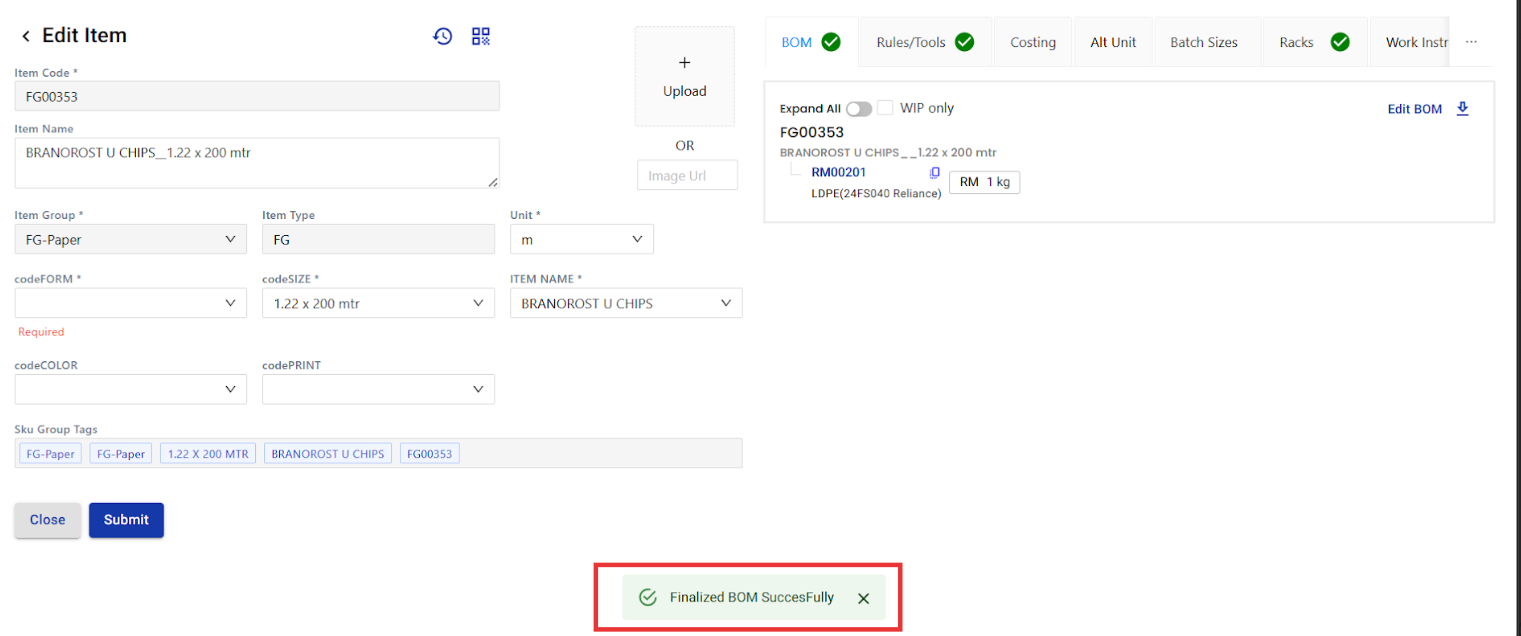Switch to the Costing tab
1521x636 pixels.
pyautogui.click(x=1032, y=42)
